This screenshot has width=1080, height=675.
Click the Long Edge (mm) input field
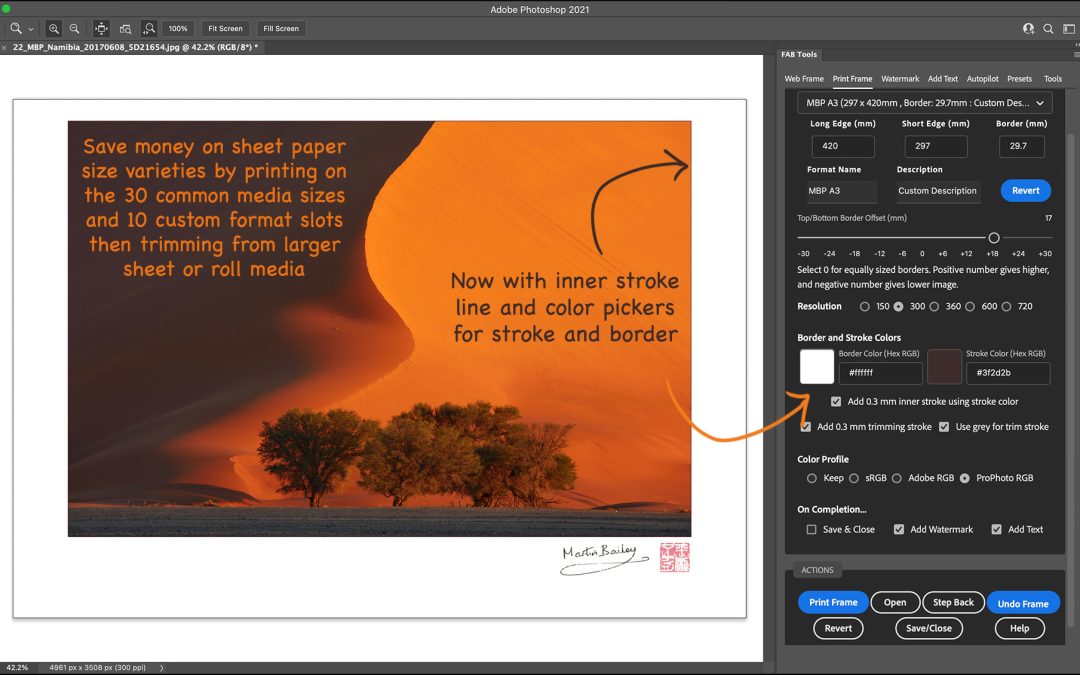pos(842,146)
